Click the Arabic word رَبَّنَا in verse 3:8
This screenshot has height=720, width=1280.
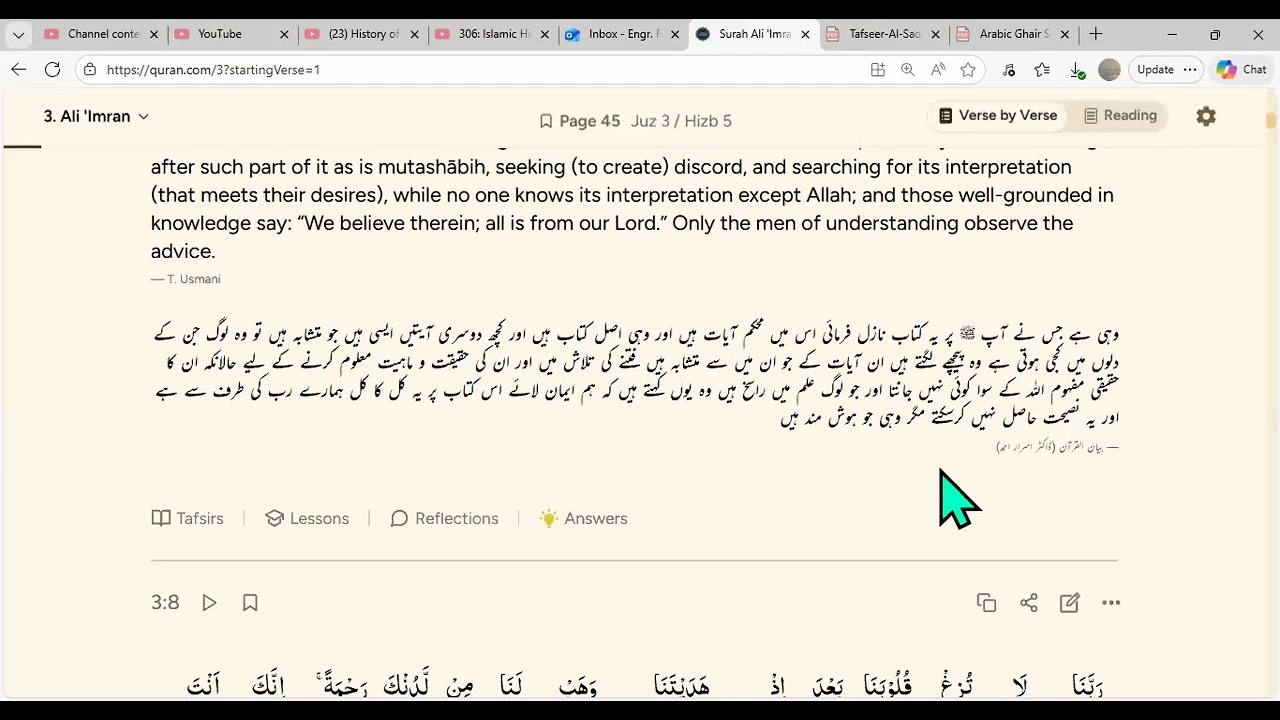tap(1085, 686)
